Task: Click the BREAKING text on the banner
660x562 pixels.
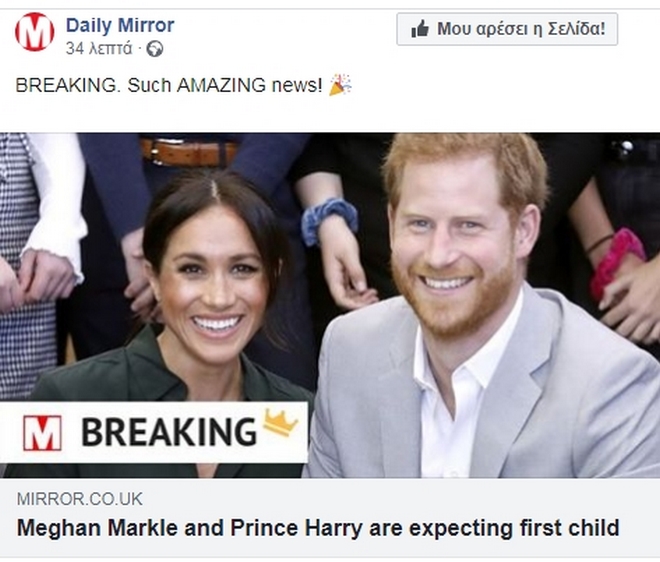Action: (168, 432)
